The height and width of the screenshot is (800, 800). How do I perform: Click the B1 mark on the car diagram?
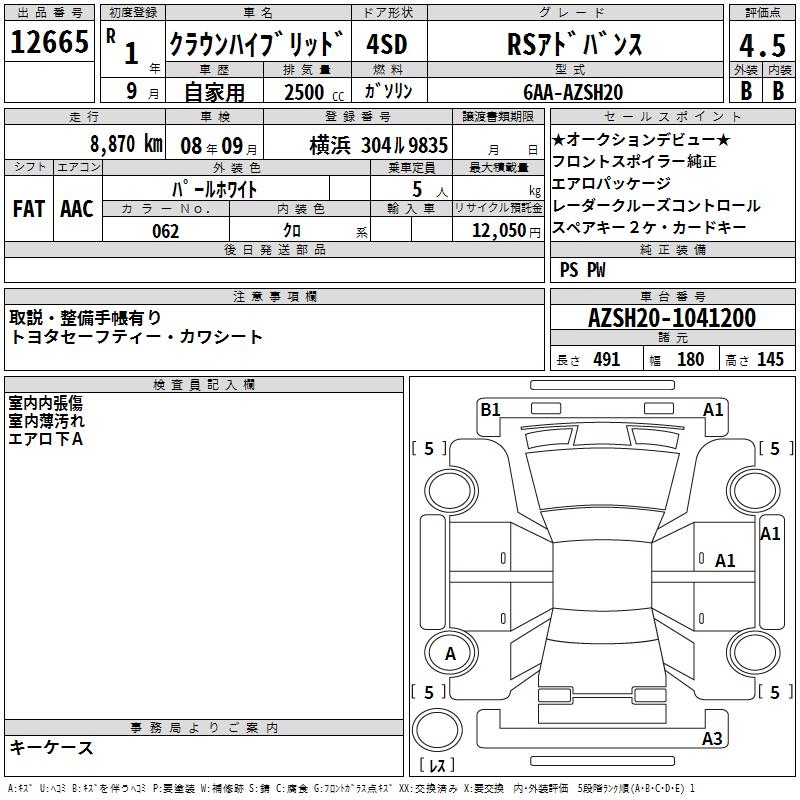tap(490, 409)
